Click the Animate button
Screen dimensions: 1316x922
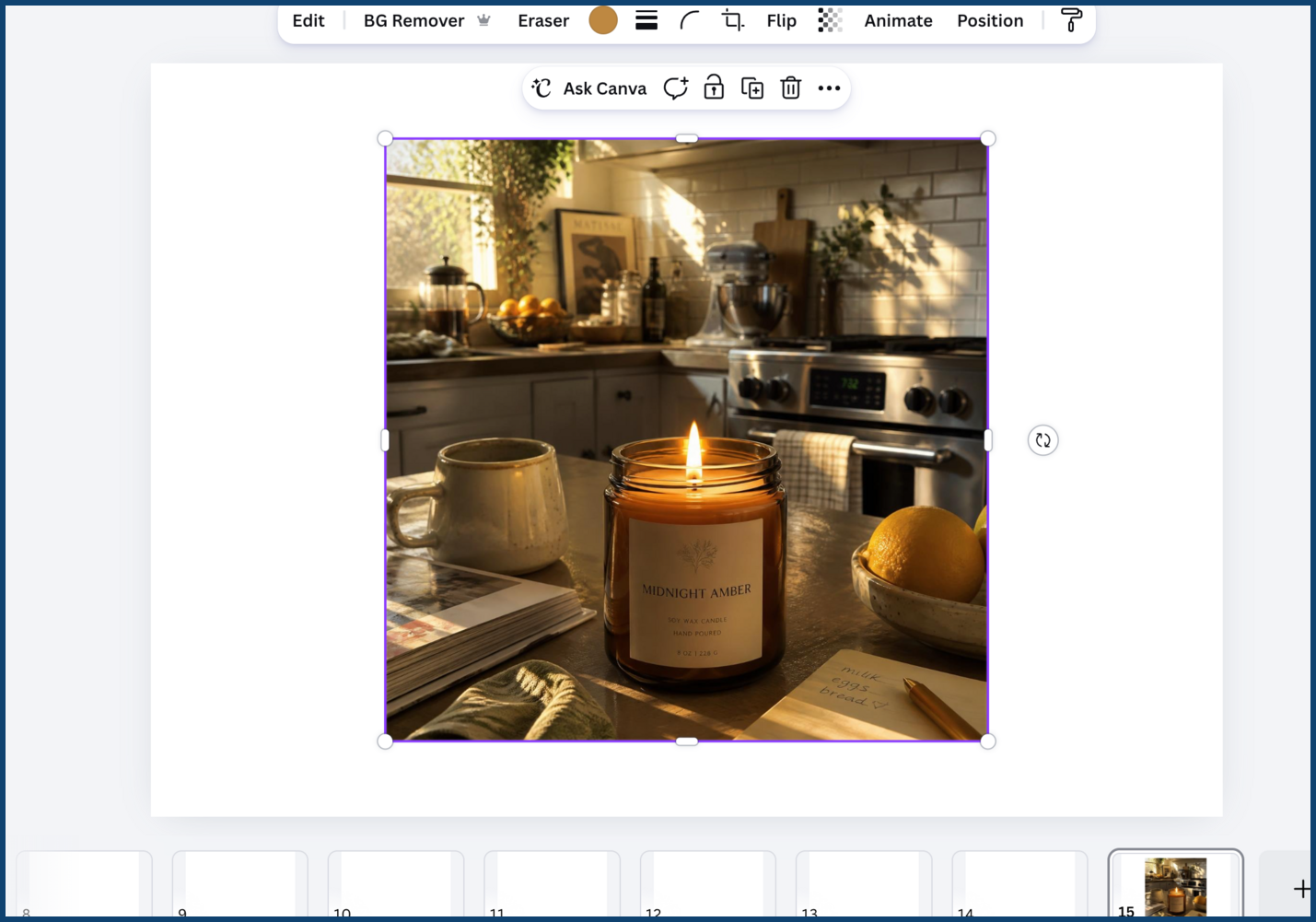coord(898,20)
